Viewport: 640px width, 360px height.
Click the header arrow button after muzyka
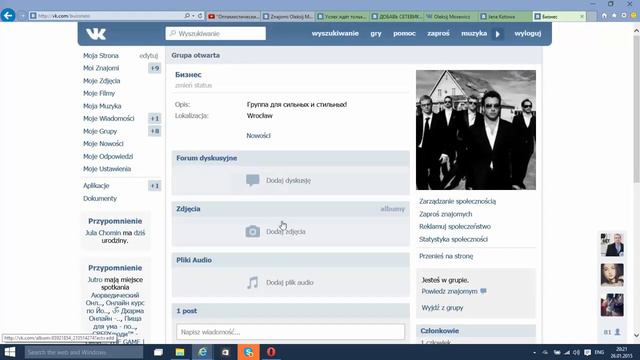coord(498,34)
